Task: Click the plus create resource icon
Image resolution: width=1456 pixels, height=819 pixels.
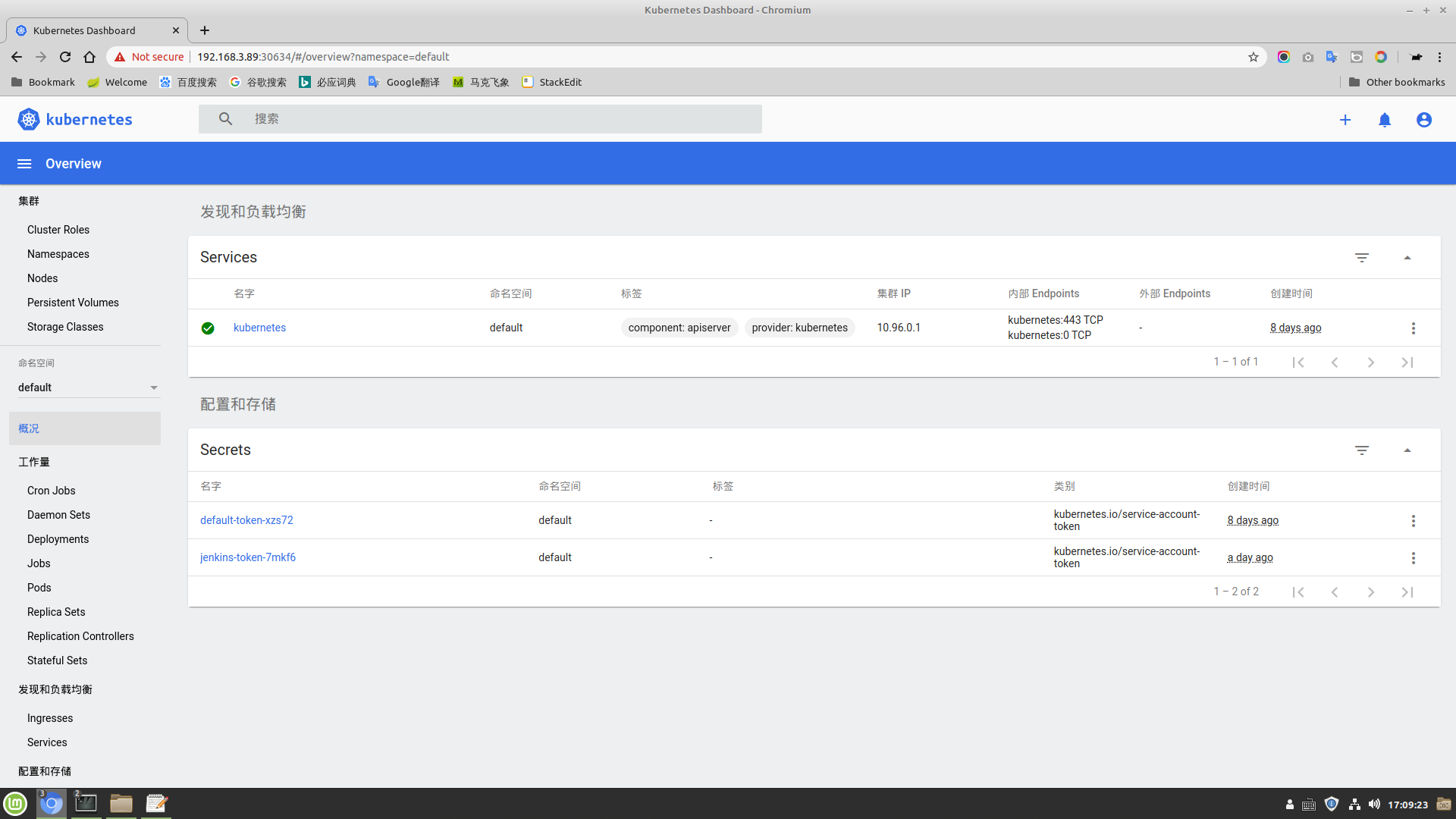Action: 1345,120
